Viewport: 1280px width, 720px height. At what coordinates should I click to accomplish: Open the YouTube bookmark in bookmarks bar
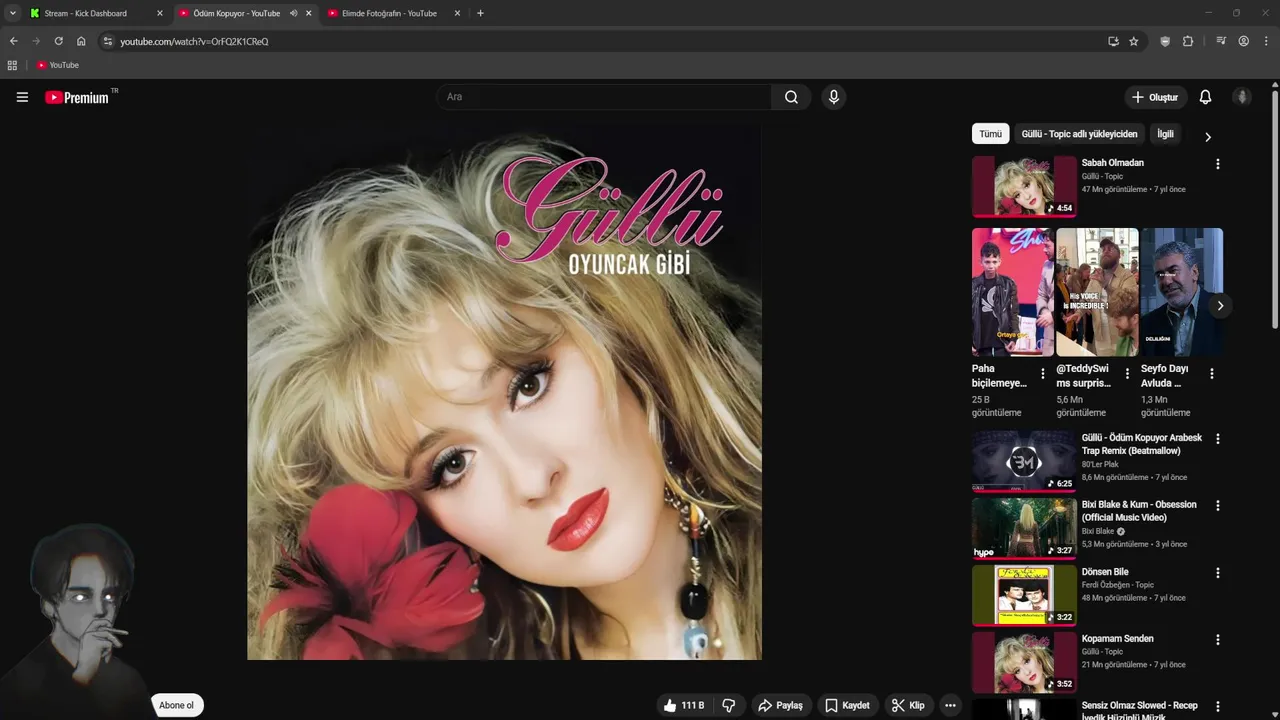58,65
